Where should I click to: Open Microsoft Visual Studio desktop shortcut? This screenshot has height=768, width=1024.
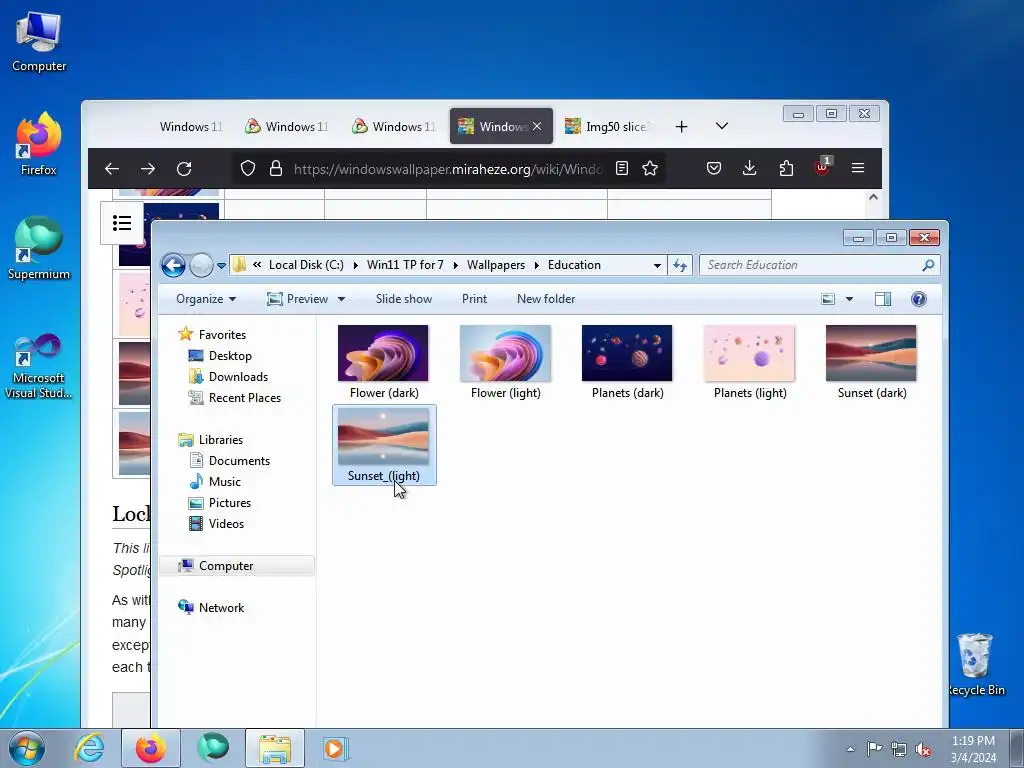point(39,366)
